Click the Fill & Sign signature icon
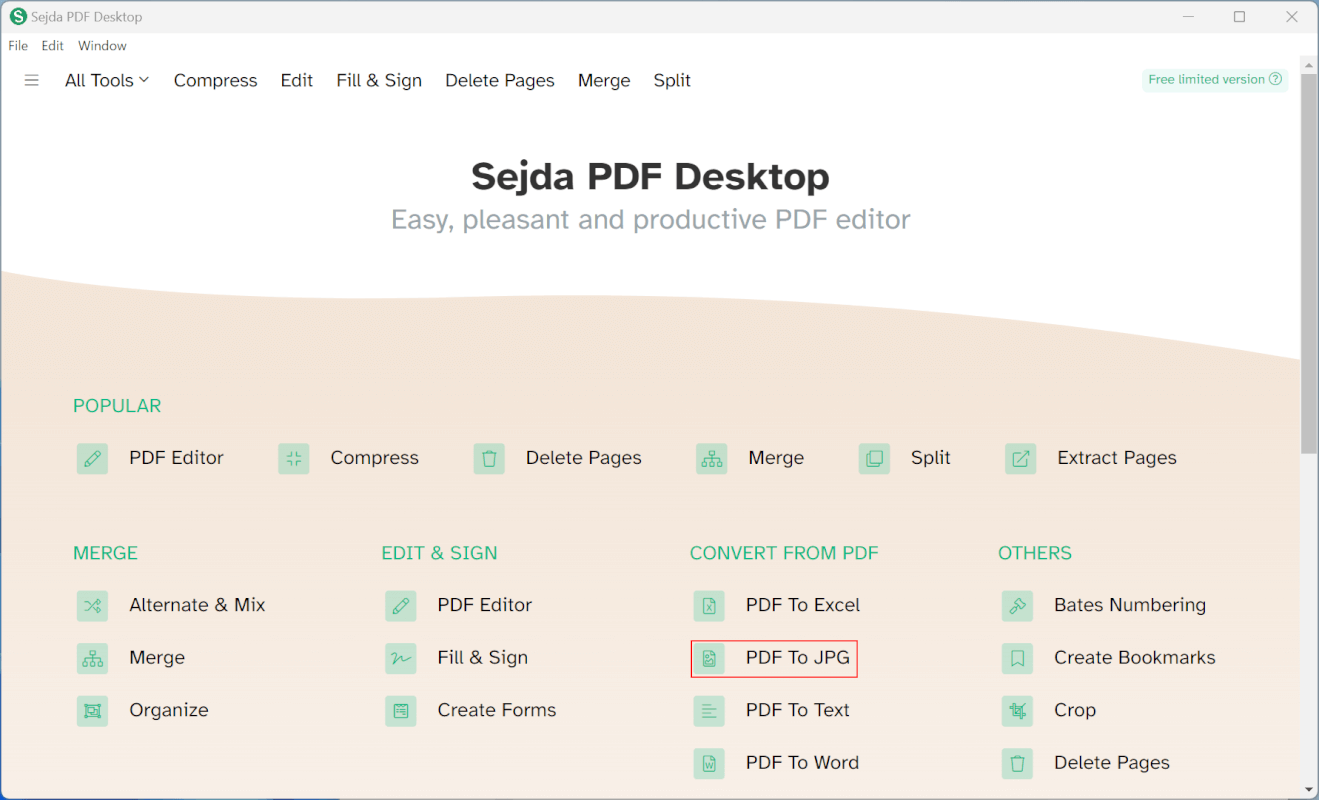Screen dimensions: 1319x800 click(x=401, y=658)
